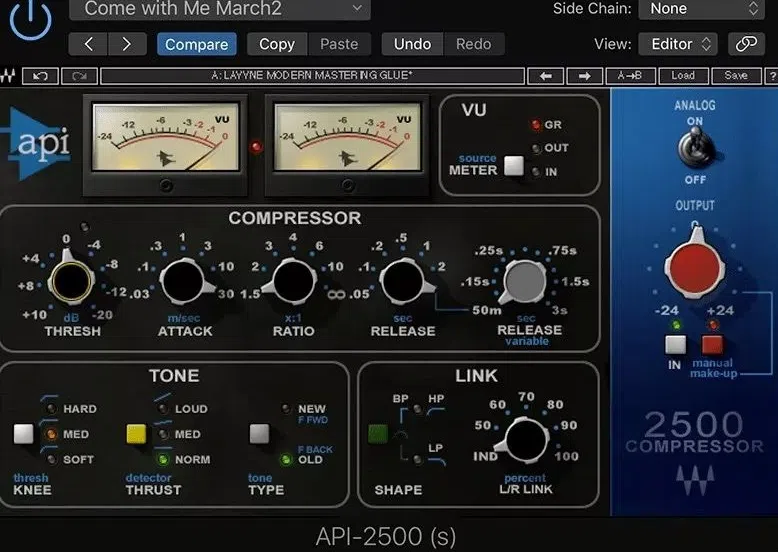Click the Waves toolbar undo icon
This screenshot has width=778, height=552.
click(x=40, y=76)
